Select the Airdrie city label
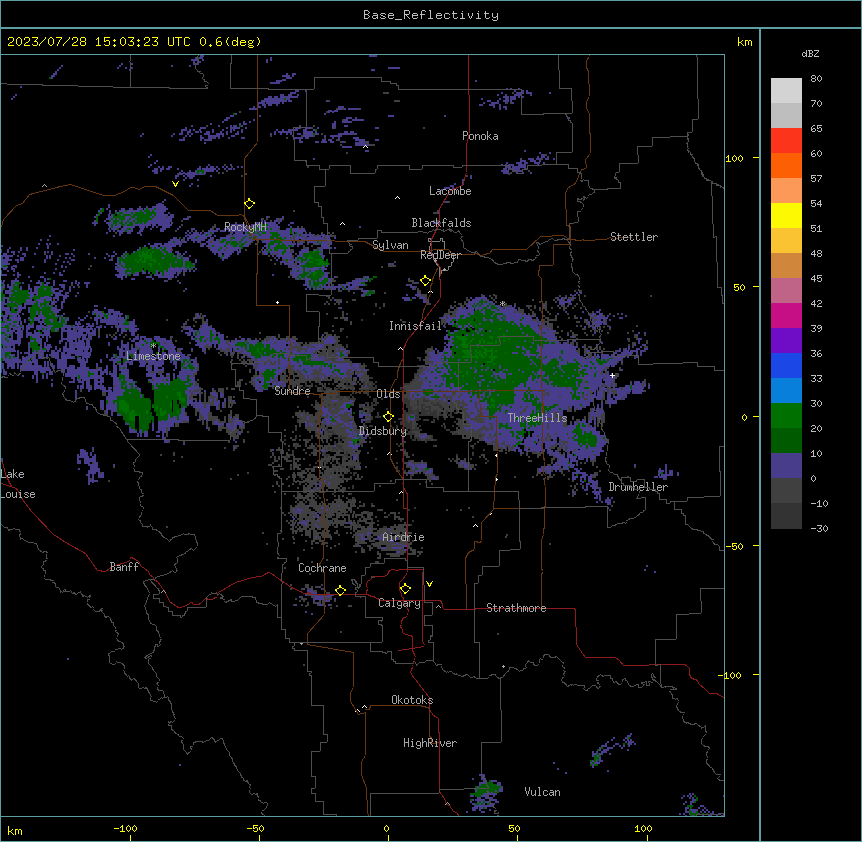Image resolution: width=862 pixels, height=842 pixels. (x=404, y=537)
